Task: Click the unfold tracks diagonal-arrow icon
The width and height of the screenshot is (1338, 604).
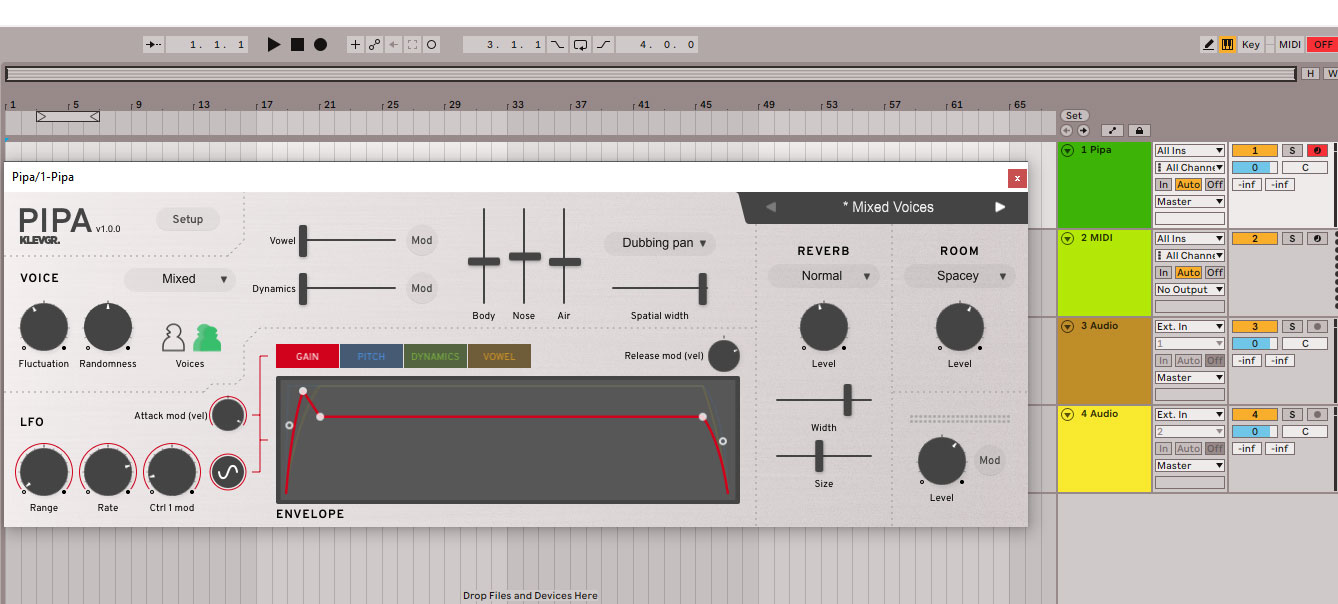Action: coord(1112,131)
